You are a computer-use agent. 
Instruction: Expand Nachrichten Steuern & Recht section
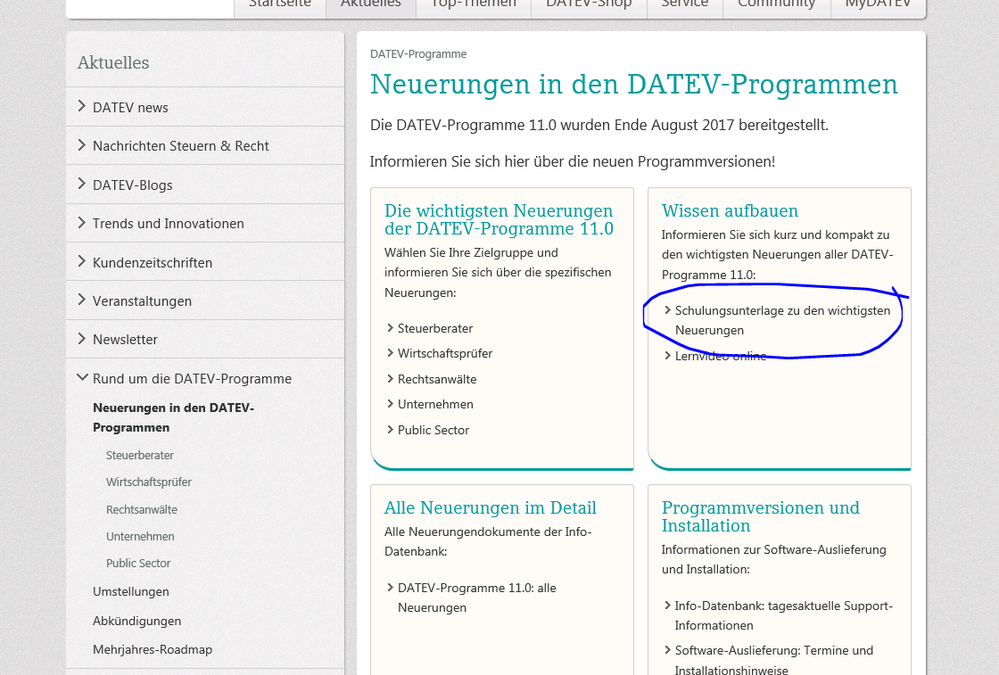pyautogui.click(x=180, y=146)
